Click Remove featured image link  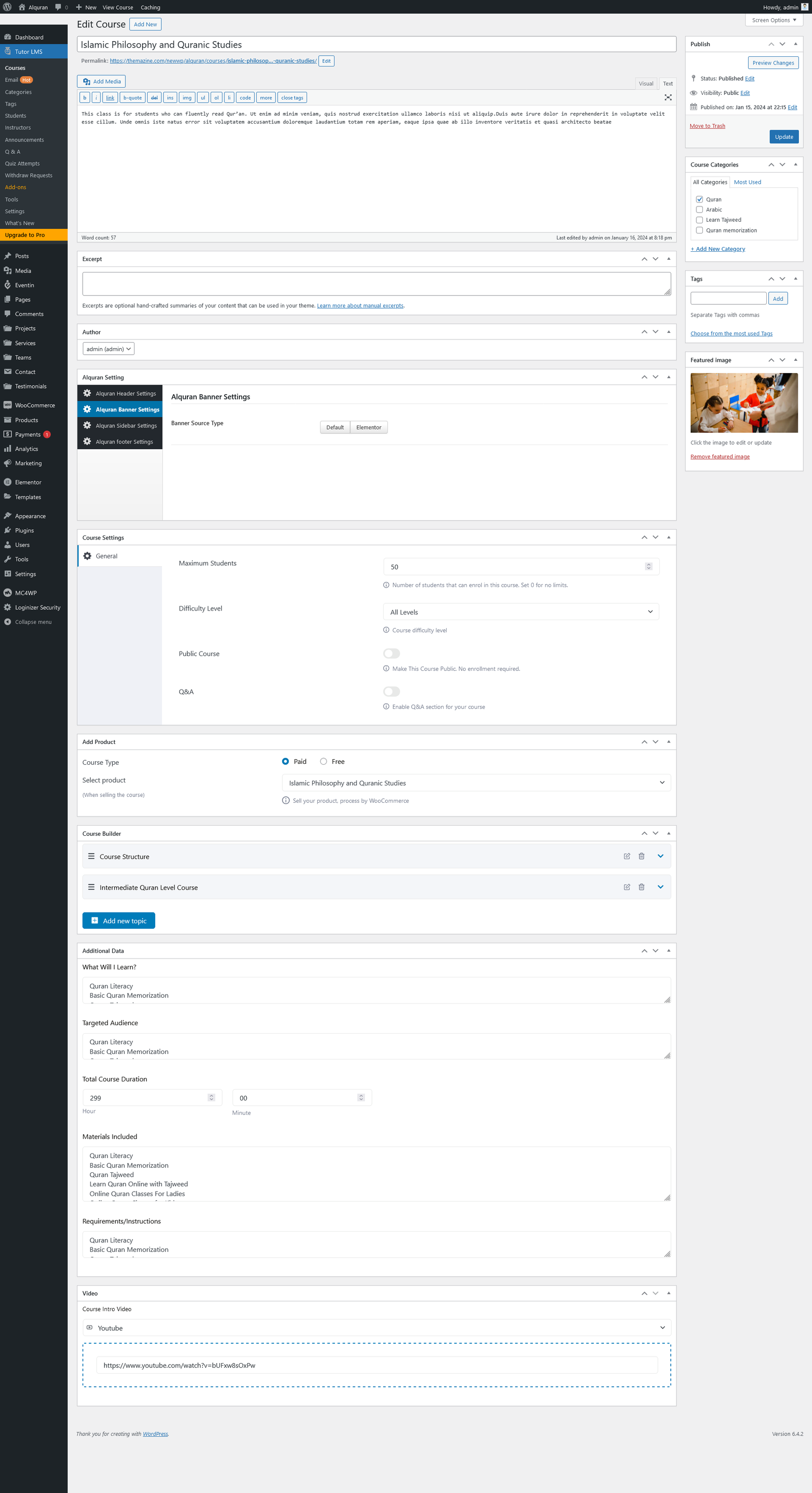tap(720, 457)
